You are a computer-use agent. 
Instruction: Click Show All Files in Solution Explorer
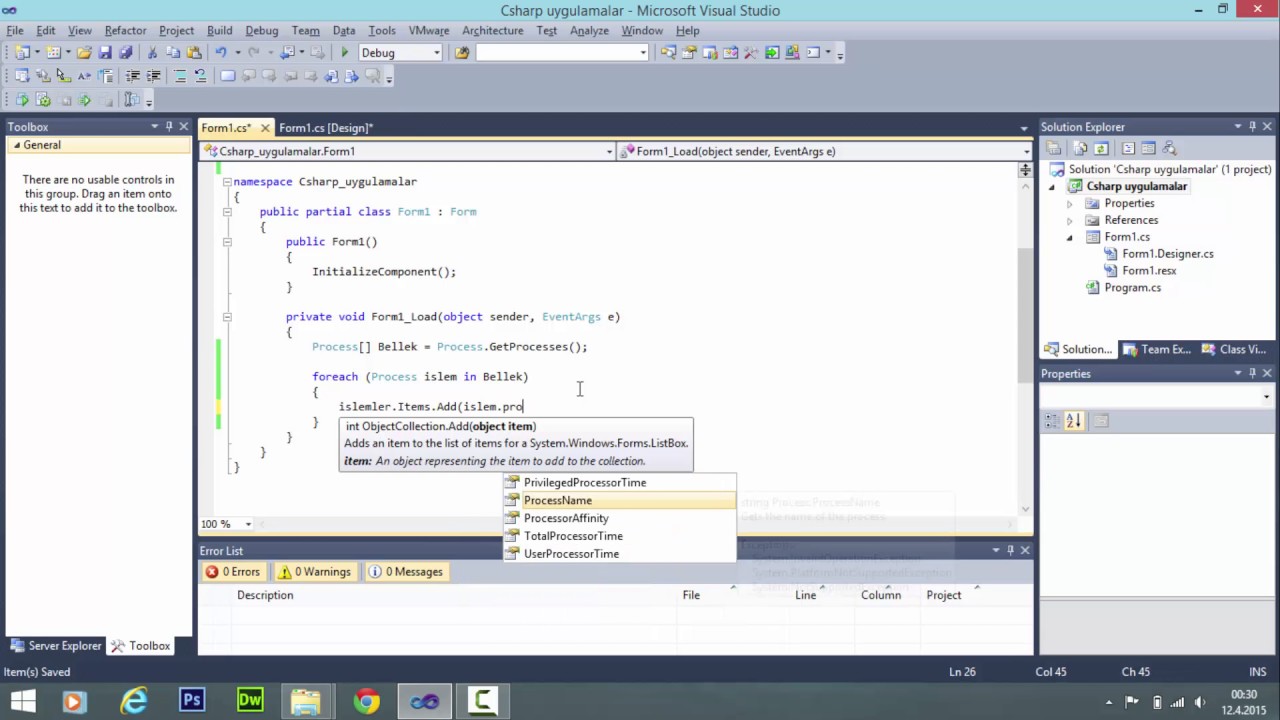pos(1082,148)
